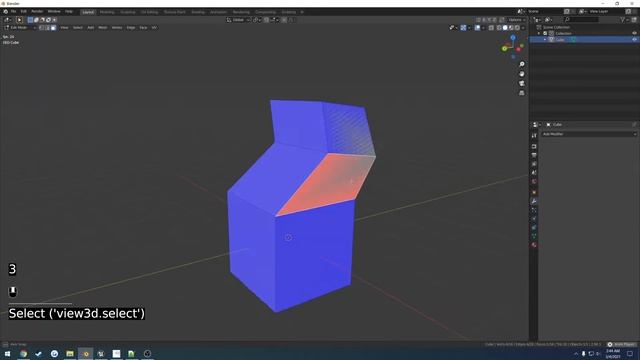Open the Material properties tab
This screenshot has height=360, width=640.
[534, 245]
